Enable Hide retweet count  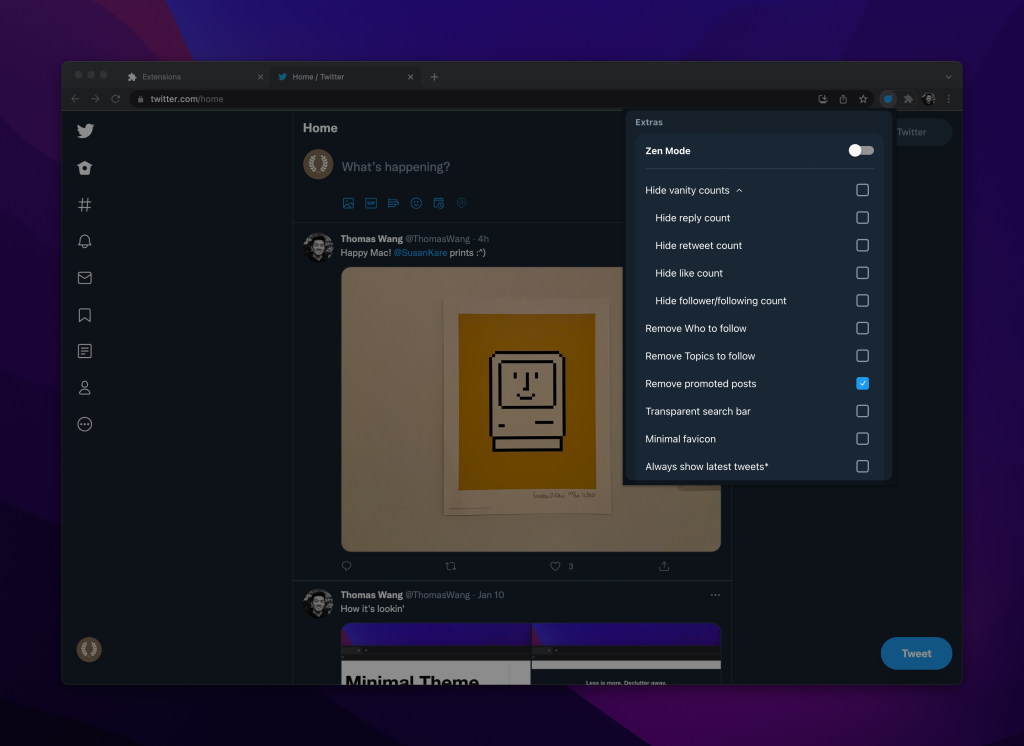(x=863, y=245)
